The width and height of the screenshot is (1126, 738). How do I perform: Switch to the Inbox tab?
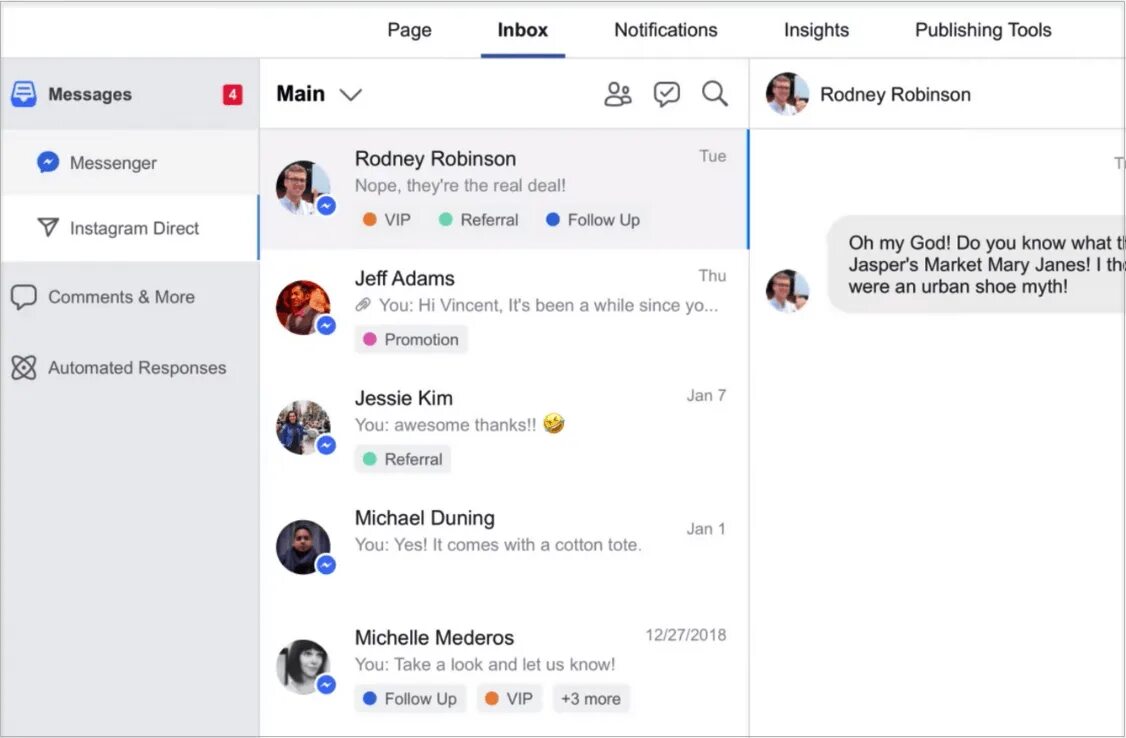522,30
